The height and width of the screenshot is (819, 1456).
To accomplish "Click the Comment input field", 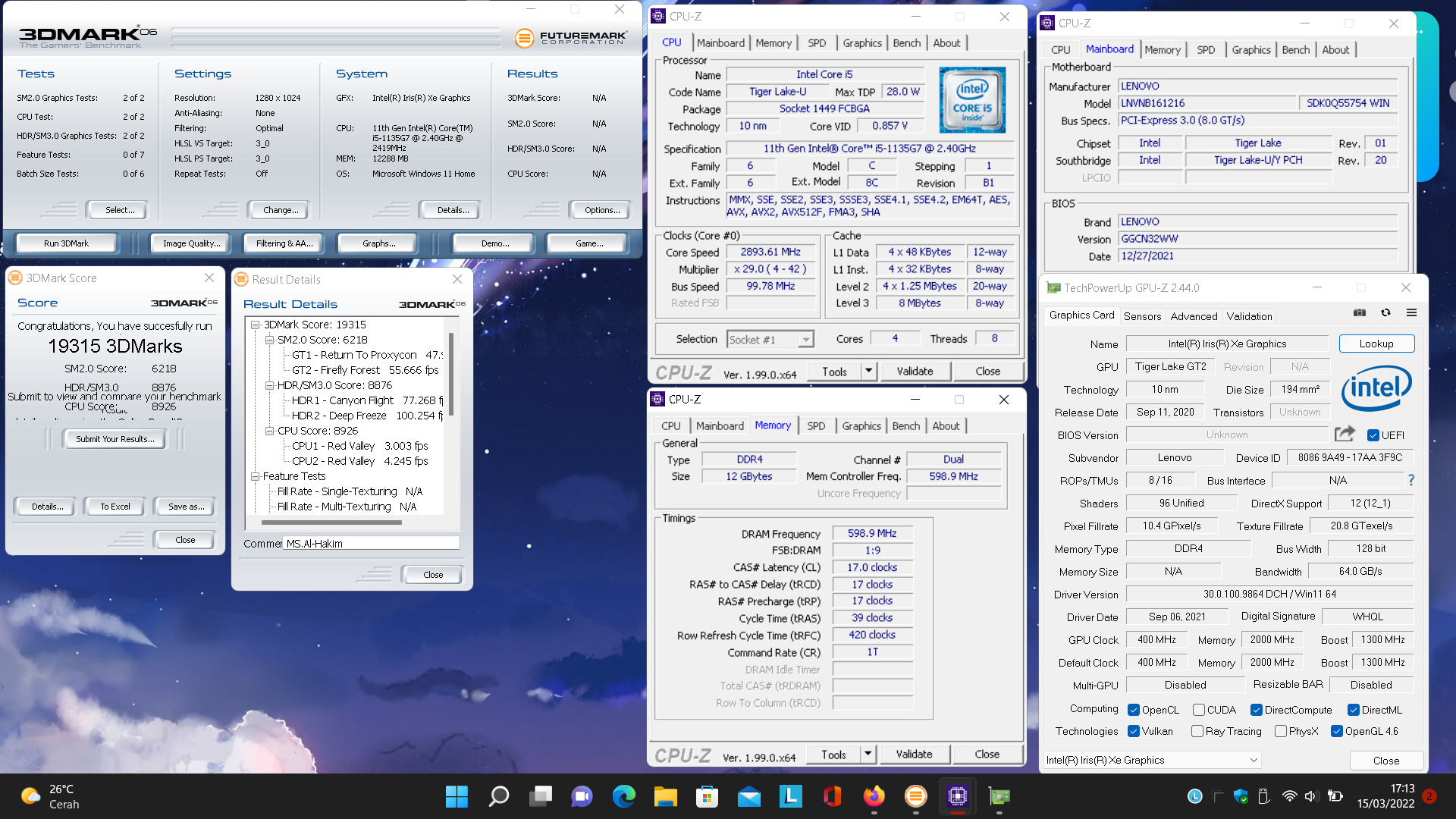I will point(372,543).
